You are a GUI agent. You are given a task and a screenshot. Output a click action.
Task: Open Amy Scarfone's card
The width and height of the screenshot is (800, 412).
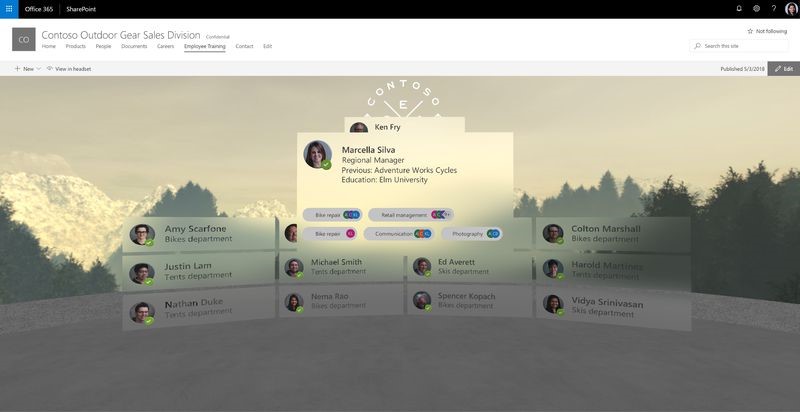(x=198, y=234)
